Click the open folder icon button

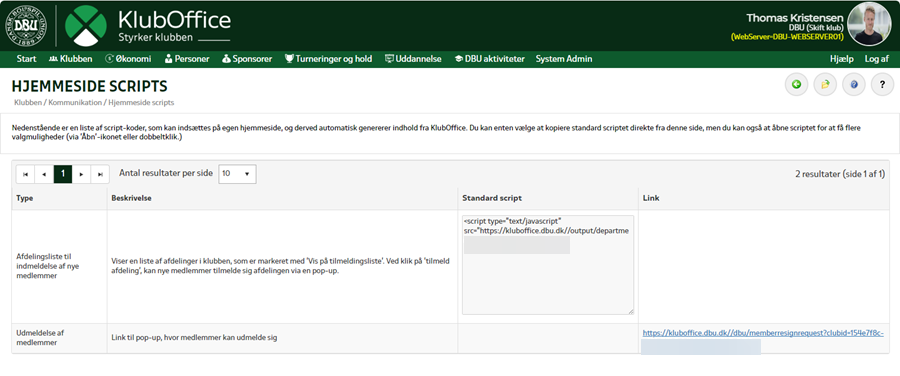pyautogui.click(x=825, y=84)
